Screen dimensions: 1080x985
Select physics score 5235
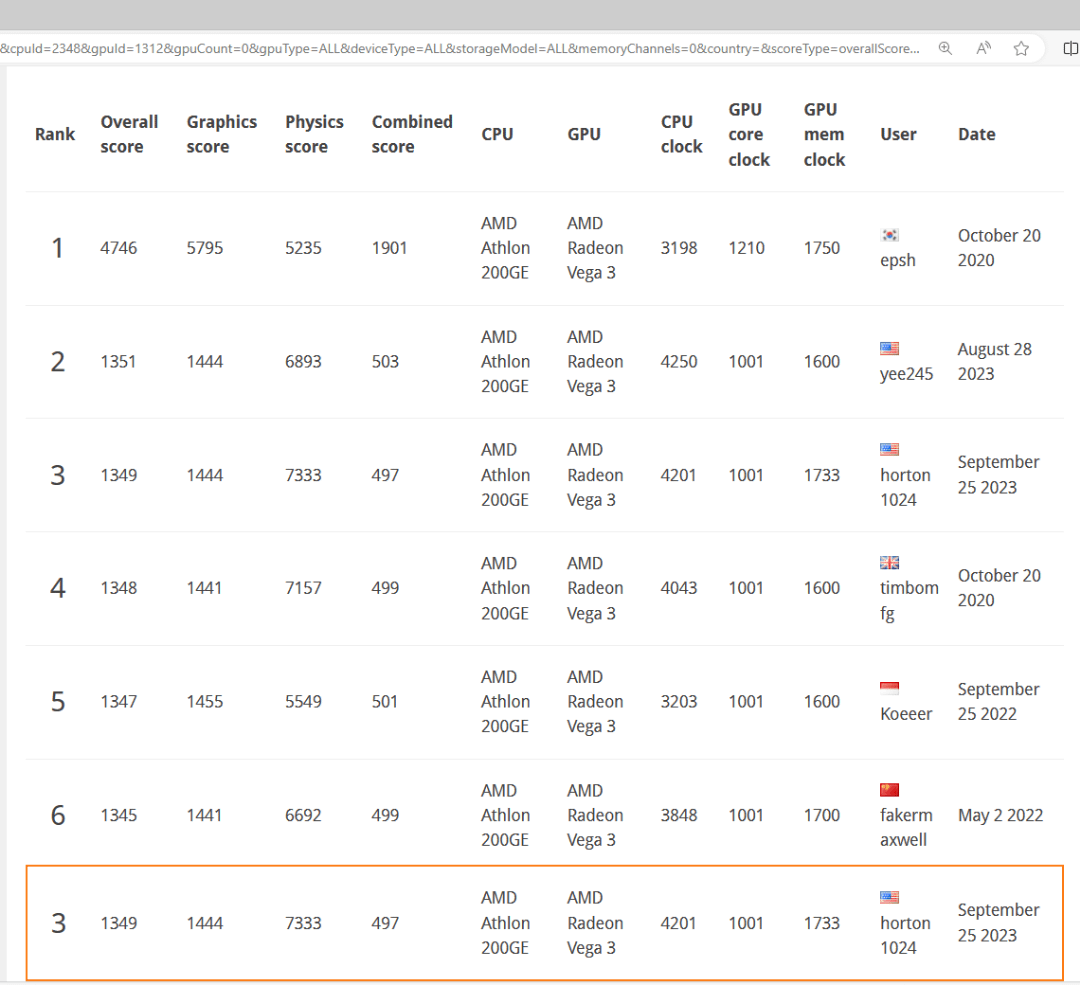(x=303, y=248)
